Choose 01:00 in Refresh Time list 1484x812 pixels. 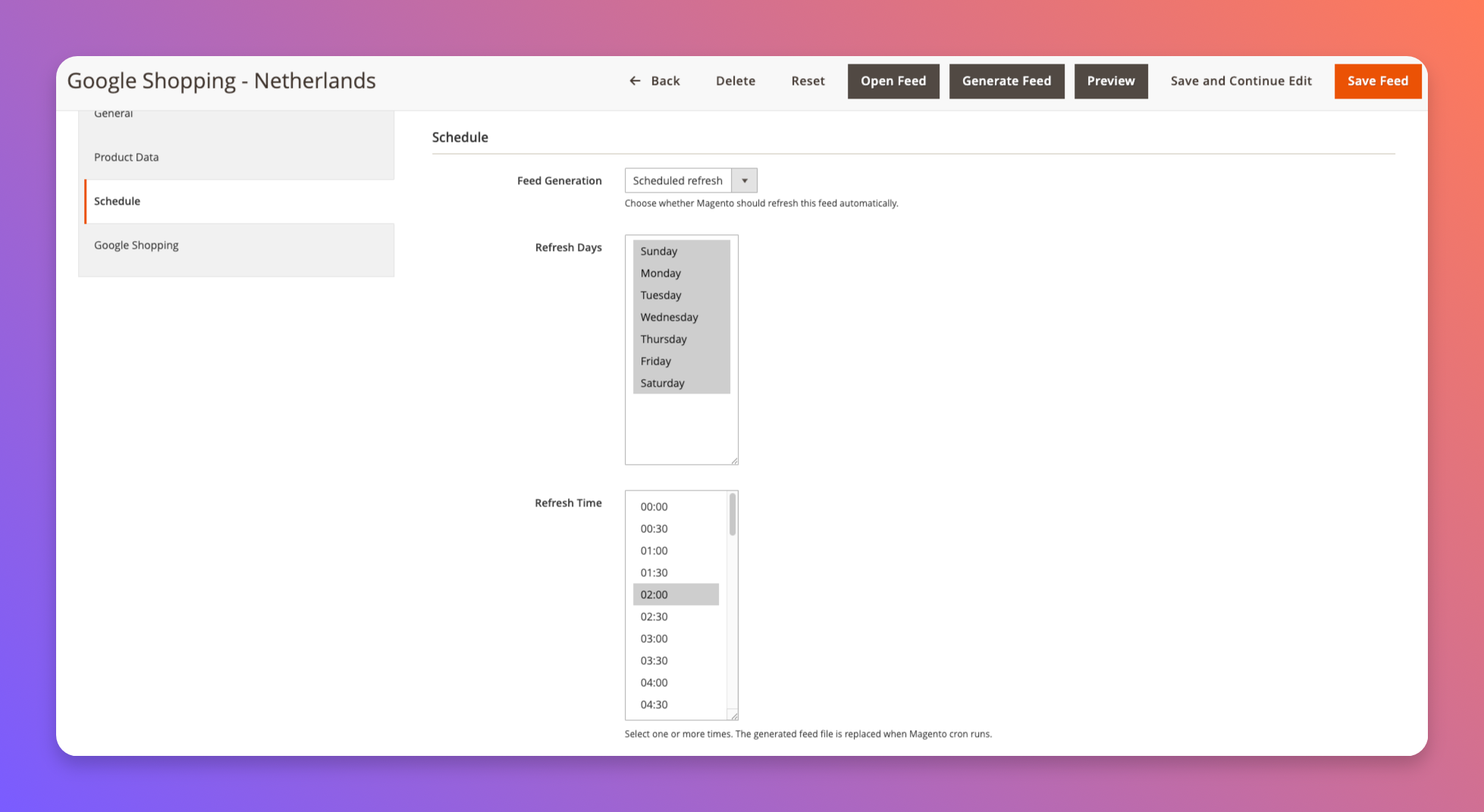[x=676, y=550]
